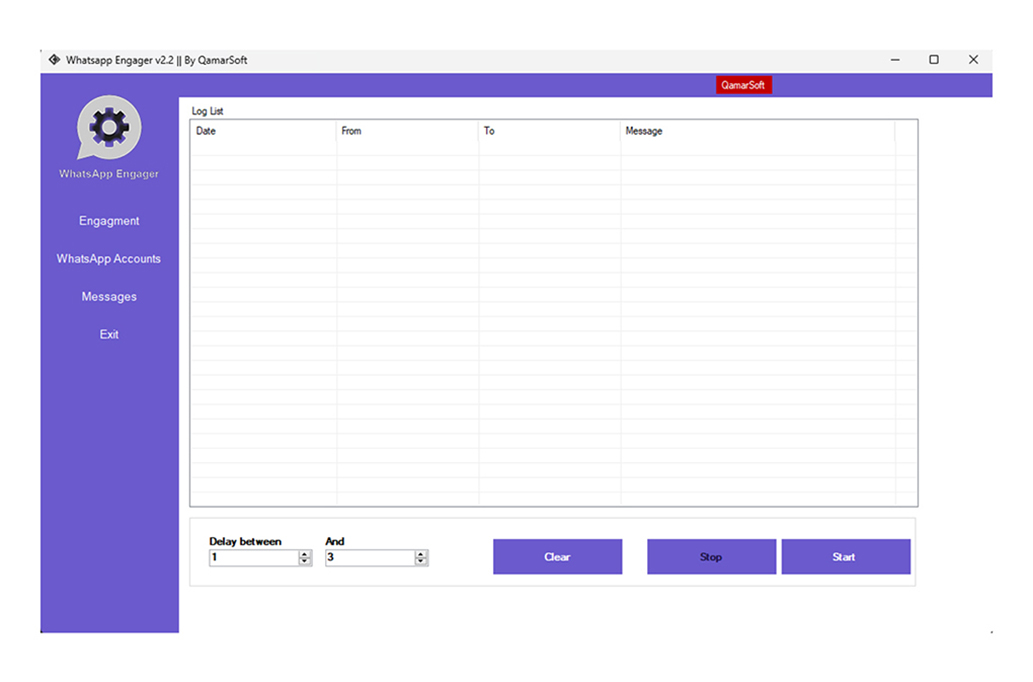
Task: Start the engagement process
Action: click(x=845, y=557)
